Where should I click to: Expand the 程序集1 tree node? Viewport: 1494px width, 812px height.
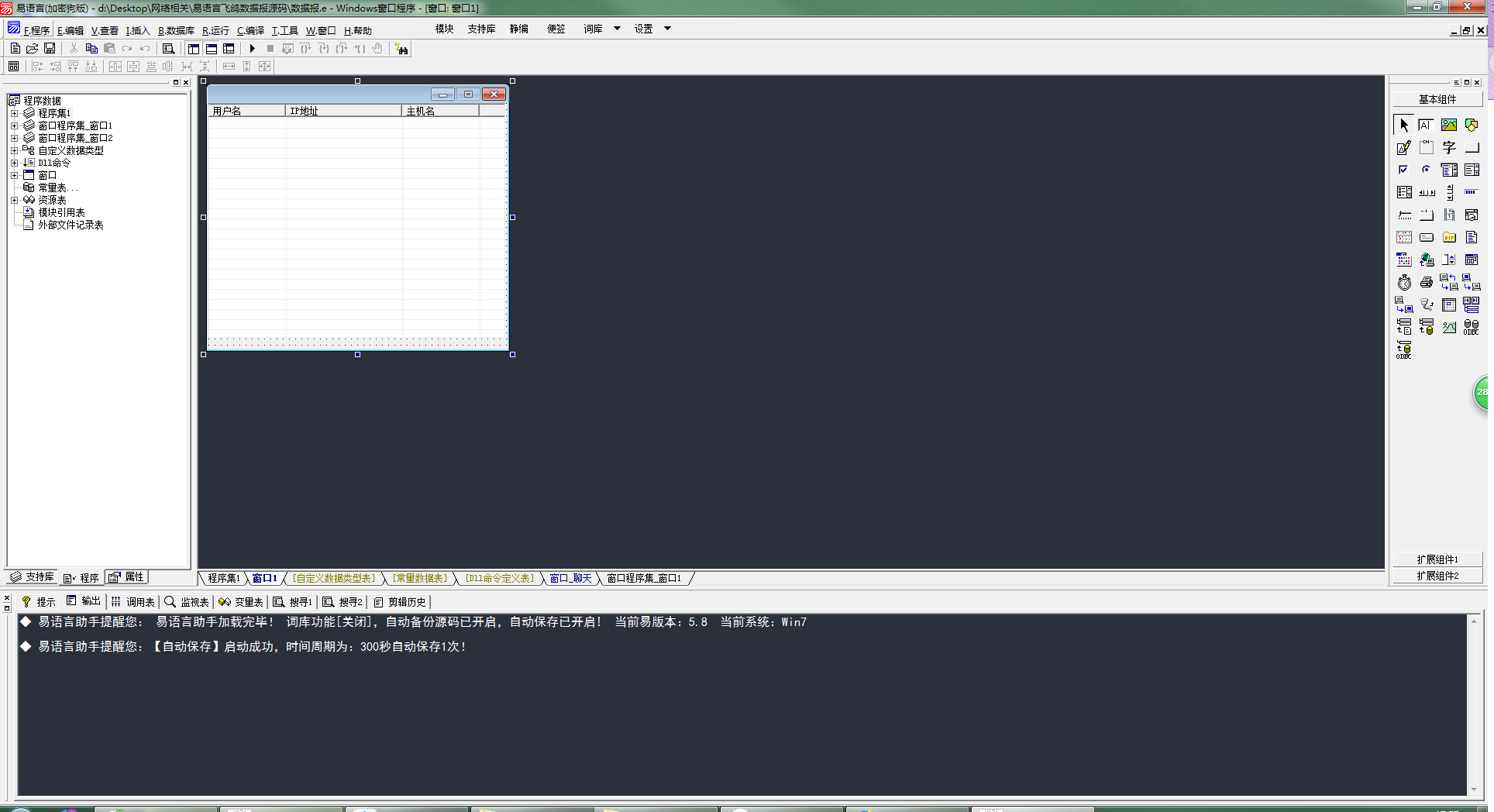(14, 113)
